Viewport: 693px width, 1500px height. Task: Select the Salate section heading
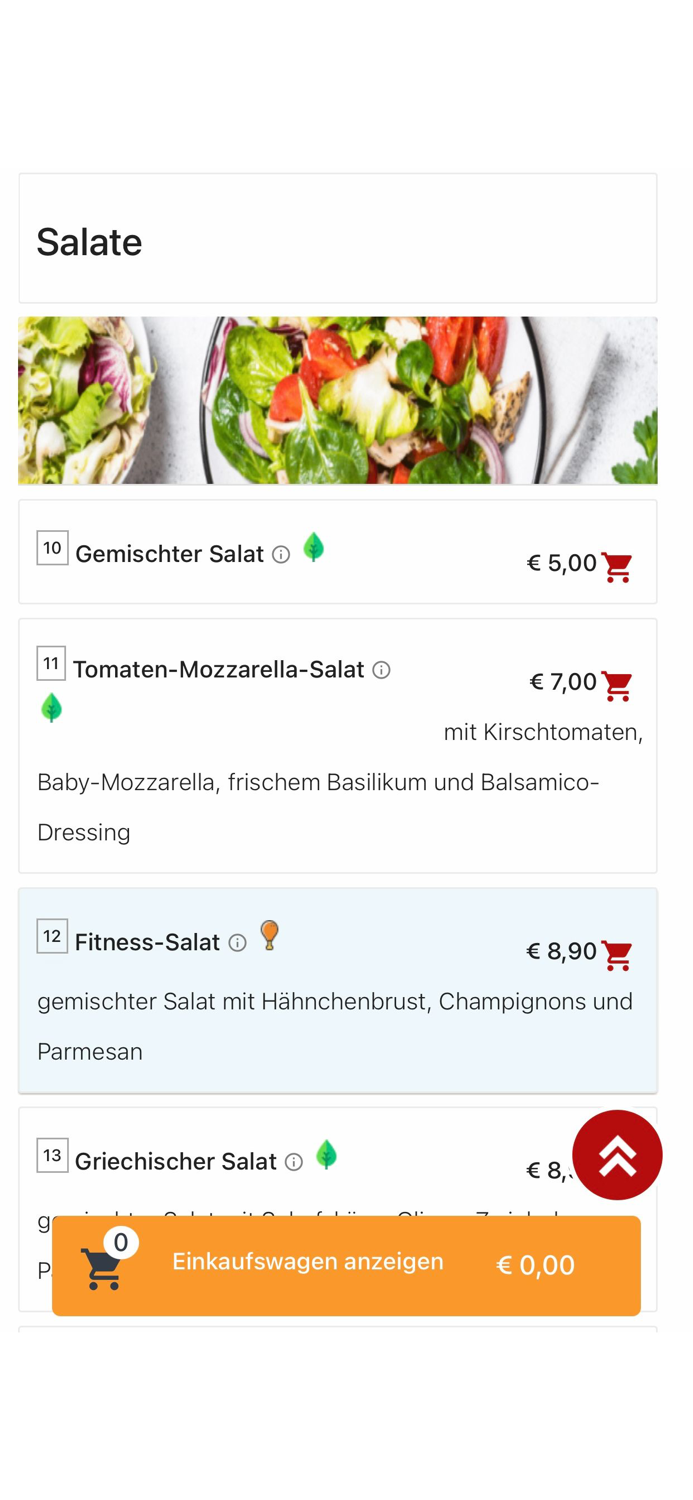pos(89,240)
